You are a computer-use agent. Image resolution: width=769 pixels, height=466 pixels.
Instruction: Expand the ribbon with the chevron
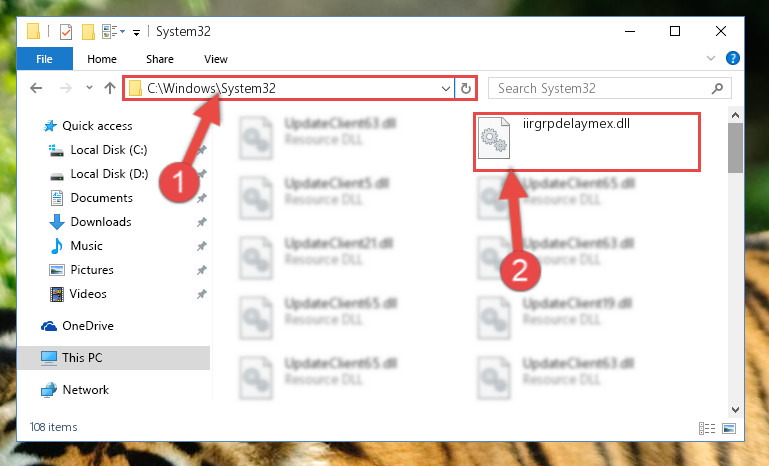711,58
